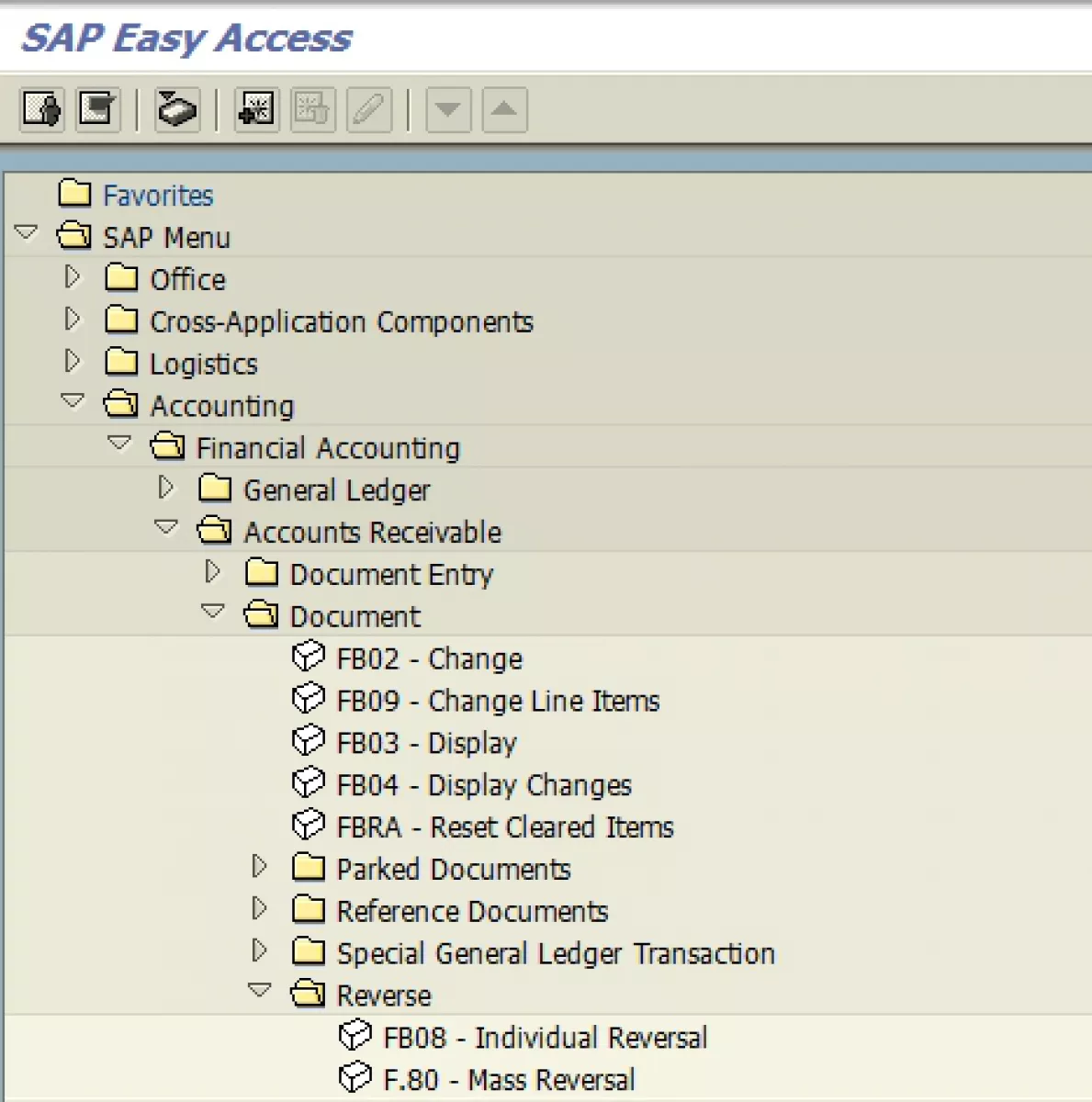Click the Move Favorites Up arrow button
The image size is (1092, 1102).
(x=504, y=110)
